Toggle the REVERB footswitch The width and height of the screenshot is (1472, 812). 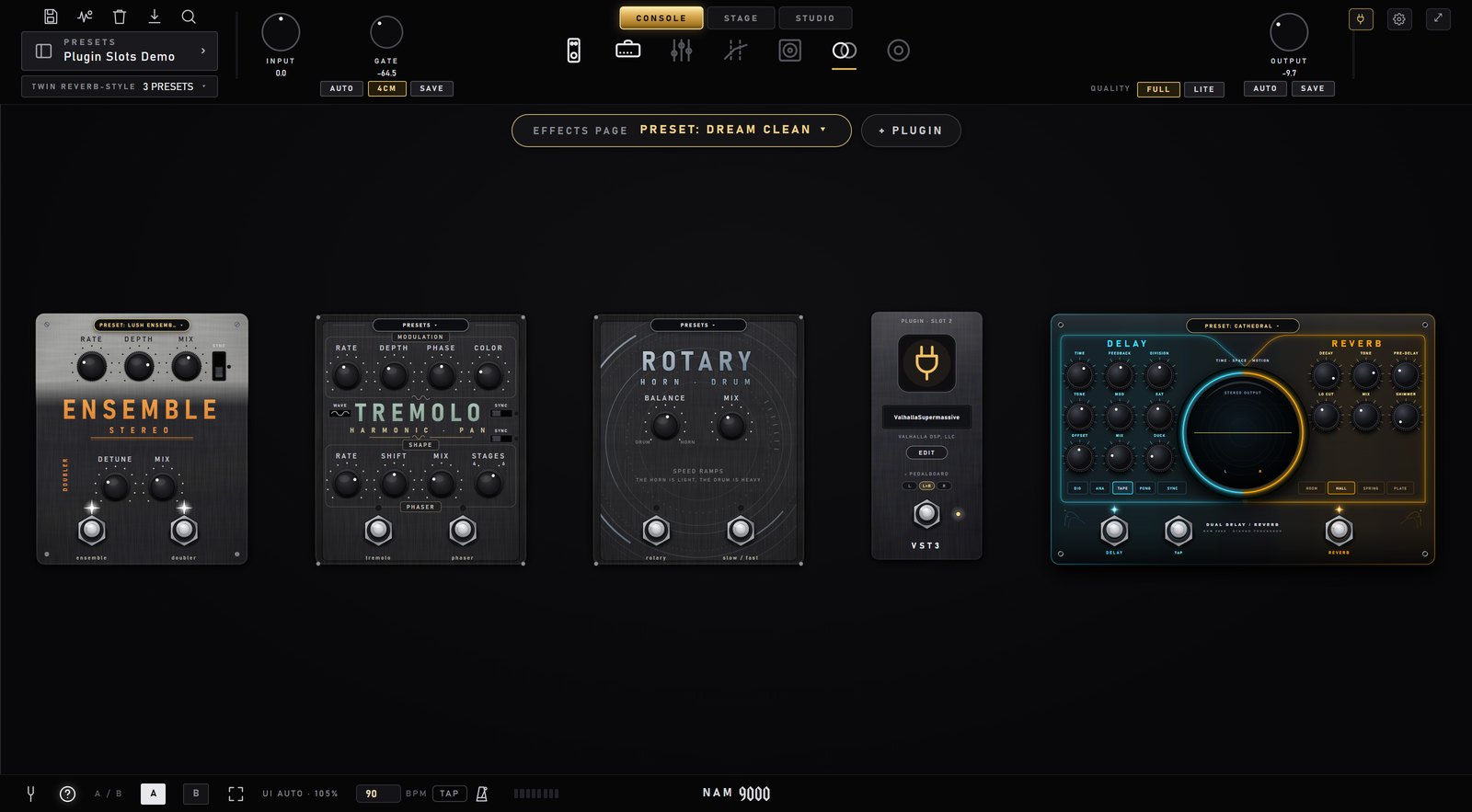1339,530
